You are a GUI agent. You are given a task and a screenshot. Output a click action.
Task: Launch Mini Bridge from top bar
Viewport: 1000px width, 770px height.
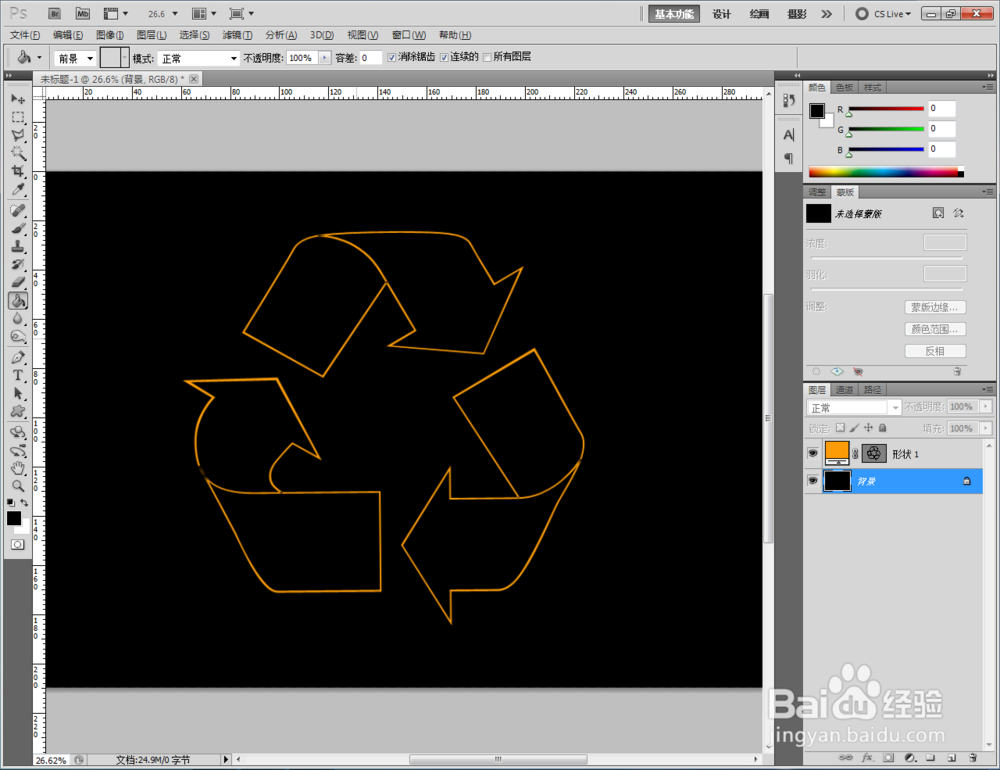click(x=83, y=13)
